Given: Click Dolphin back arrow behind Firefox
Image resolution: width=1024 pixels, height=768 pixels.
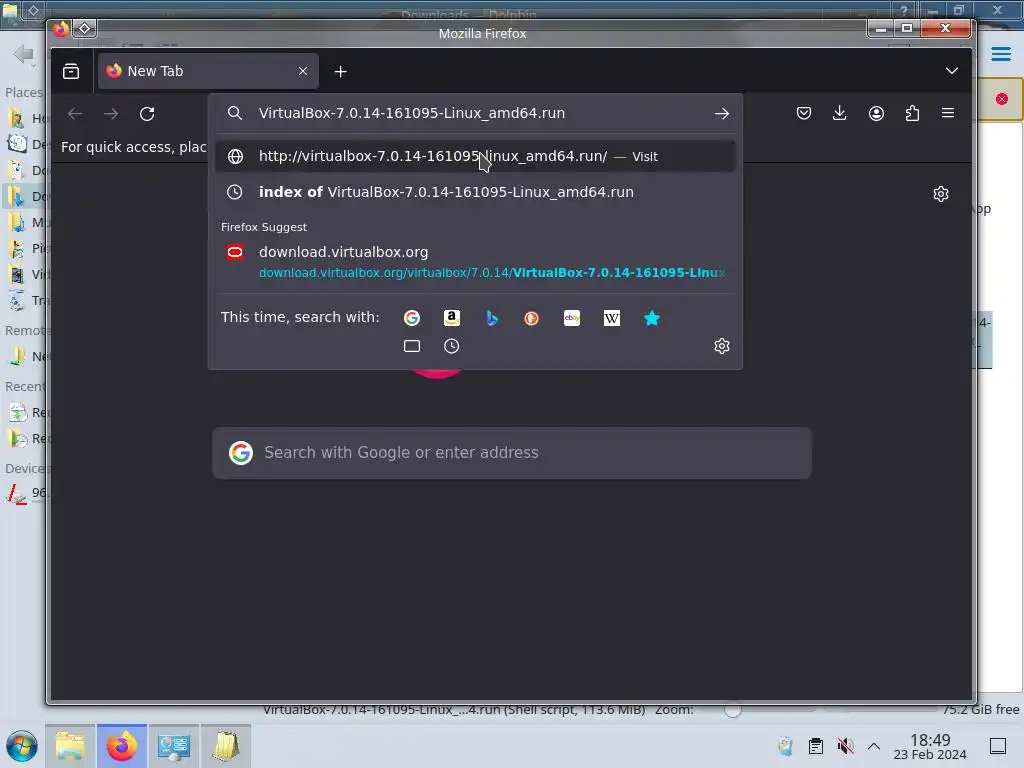Looking at the screenshot, I should [x=24, y=54].
